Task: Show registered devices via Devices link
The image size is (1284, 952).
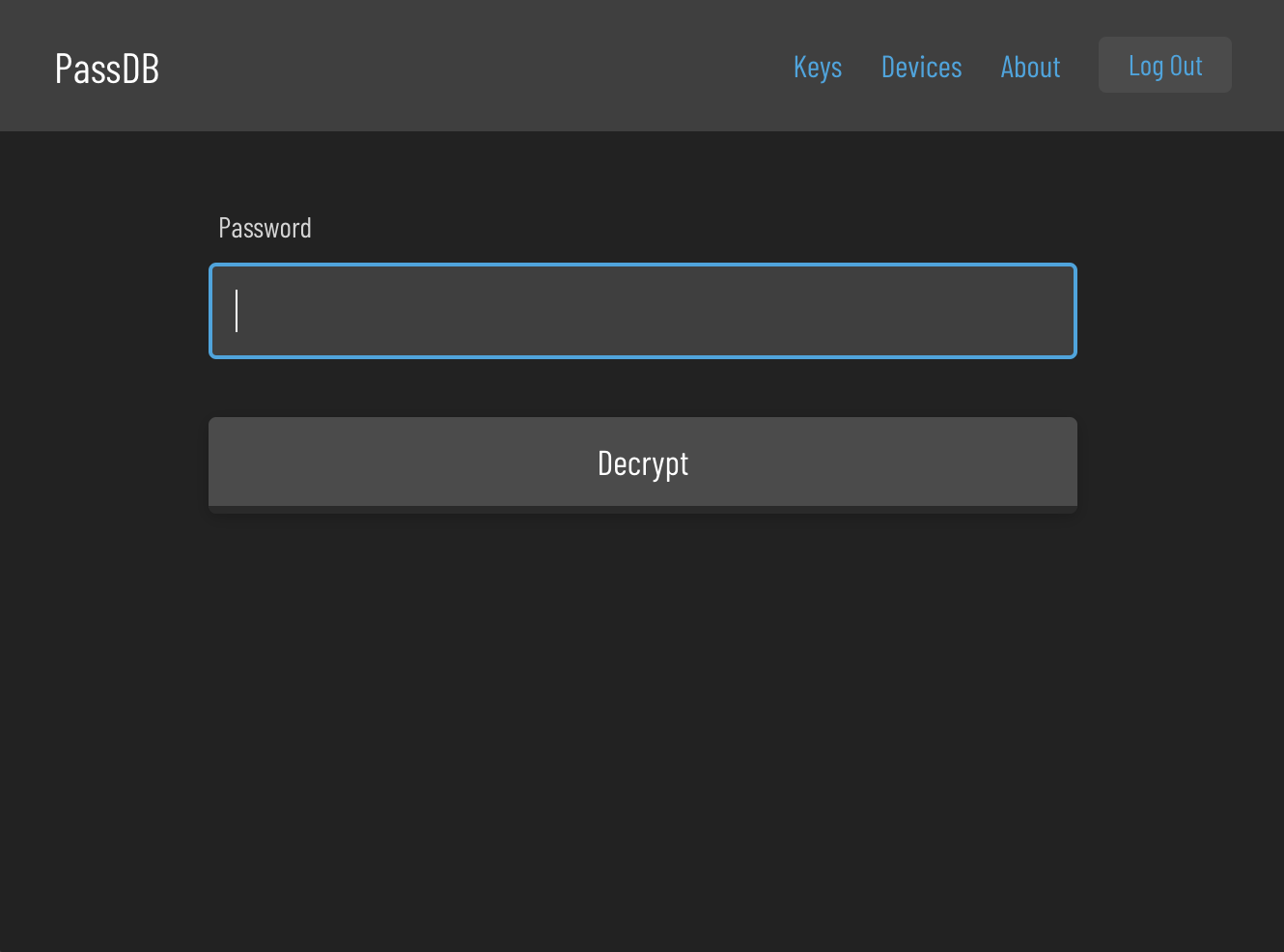Action: tap(921, 67)
